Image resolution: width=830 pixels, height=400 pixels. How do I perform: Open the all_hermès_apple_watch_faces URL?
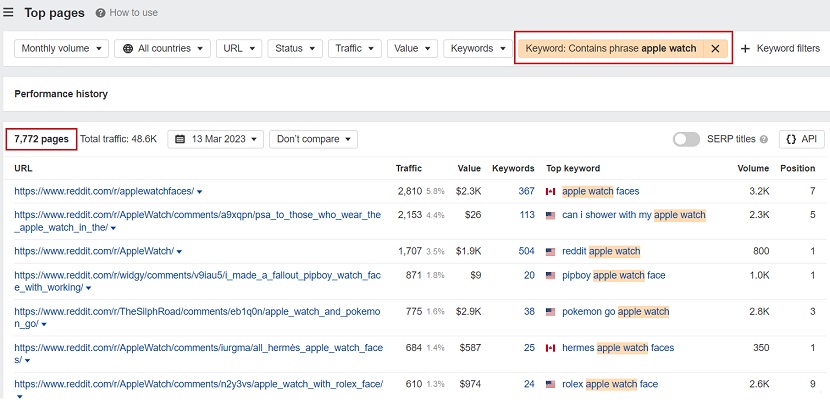point(199,353)
